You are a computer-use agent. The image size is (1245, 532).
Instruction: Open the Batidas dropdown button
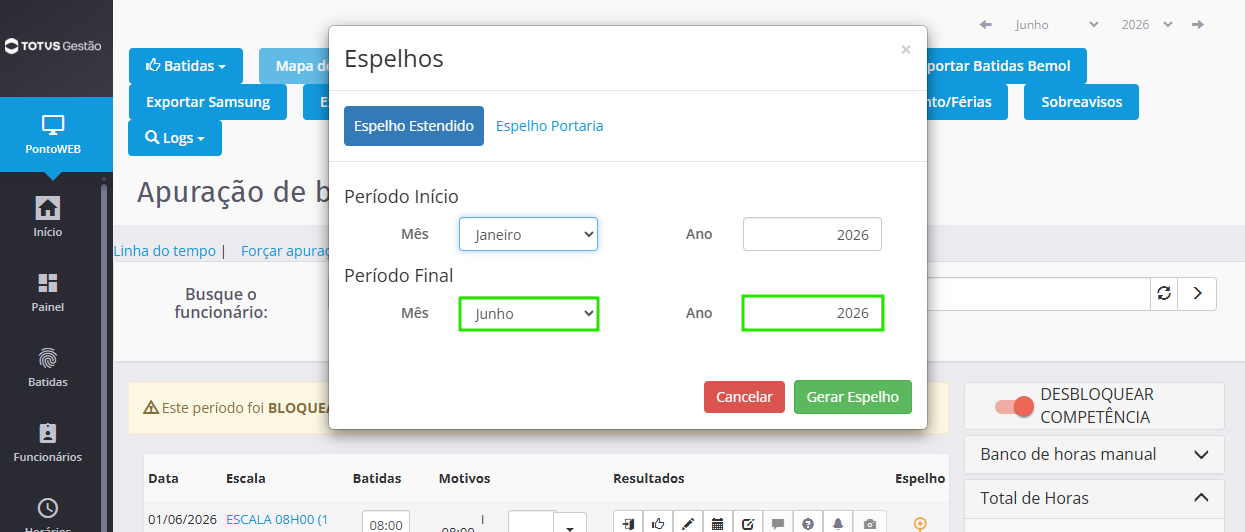tap(186, 66)
